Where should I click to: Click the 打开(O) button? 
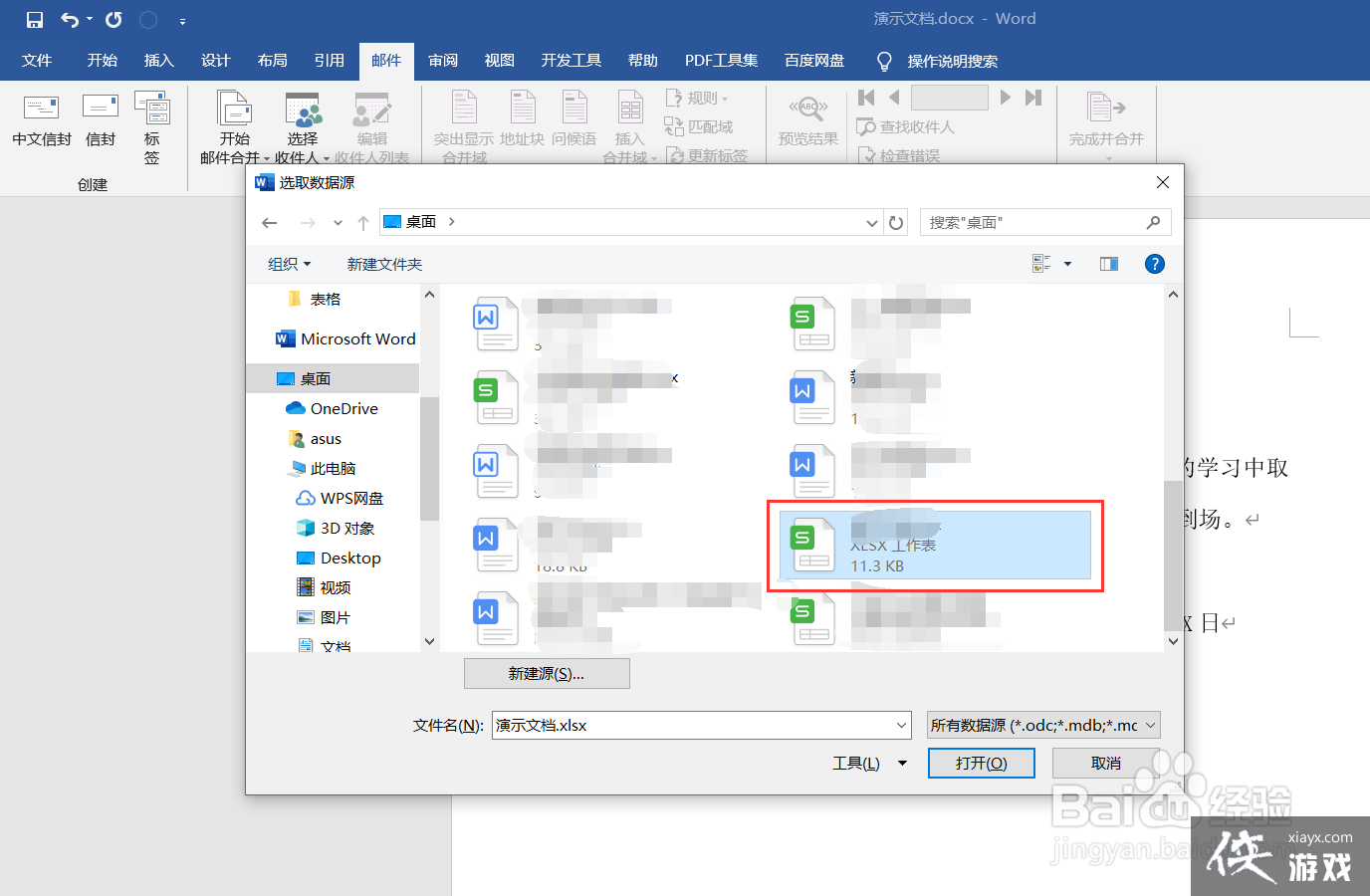tap(982, 764)
